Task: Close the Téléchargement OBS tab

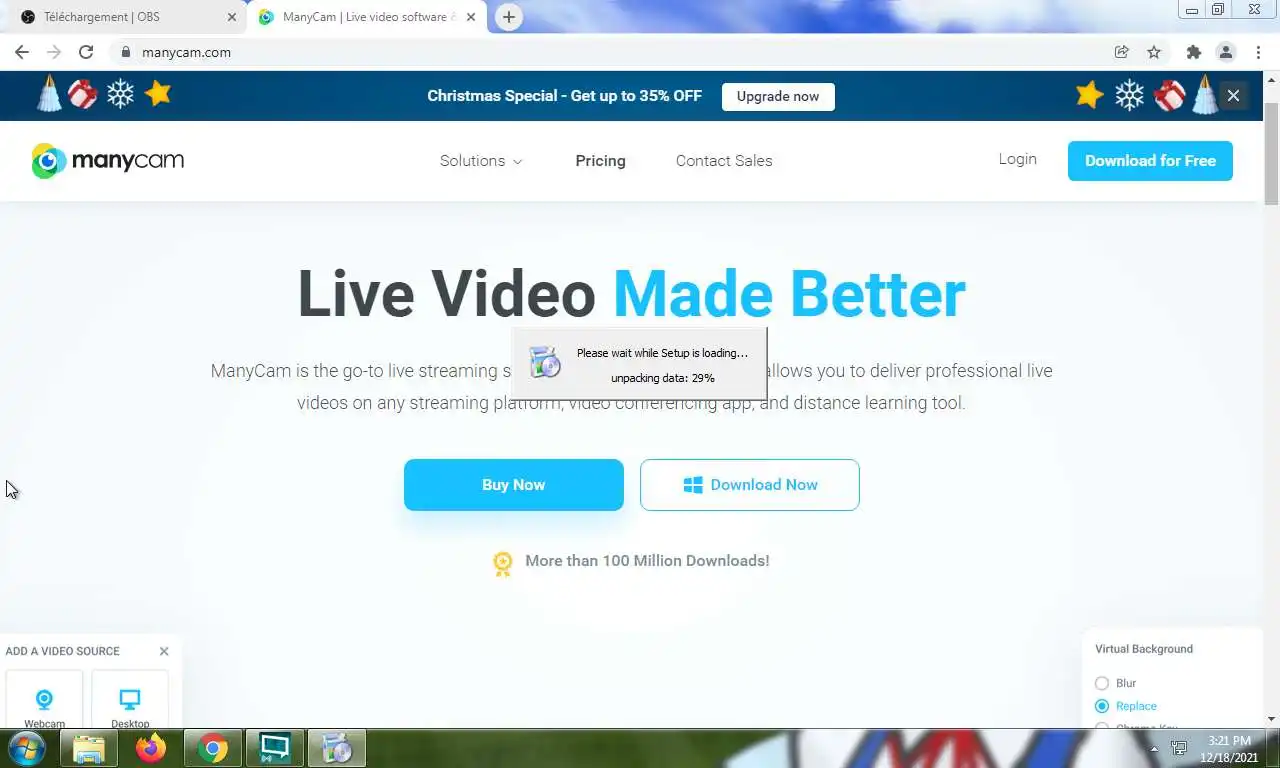Action: coord(232,17)
